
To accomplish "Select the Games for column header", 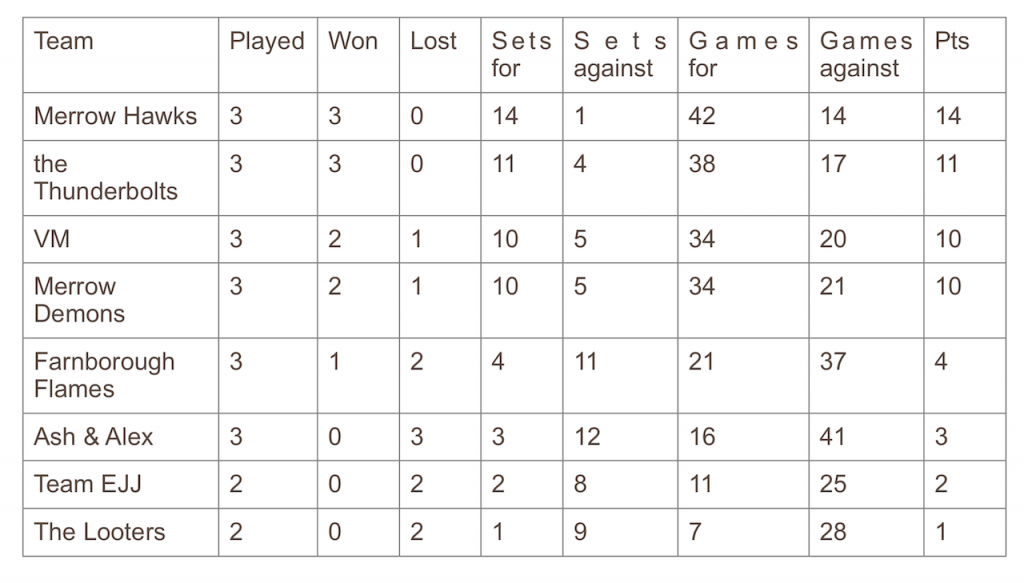I will (743, 55).
